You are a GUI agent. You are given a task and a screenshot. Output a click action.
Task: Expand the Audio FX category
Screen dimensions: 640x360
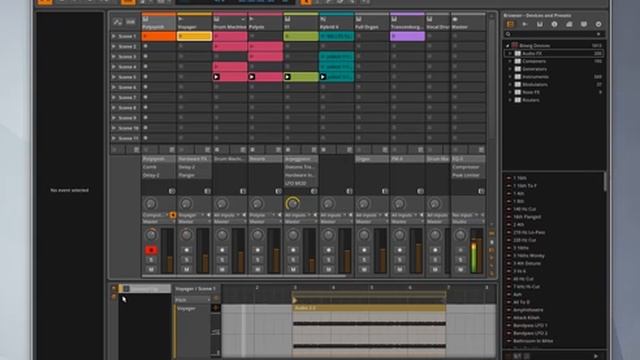coord(510,53)
